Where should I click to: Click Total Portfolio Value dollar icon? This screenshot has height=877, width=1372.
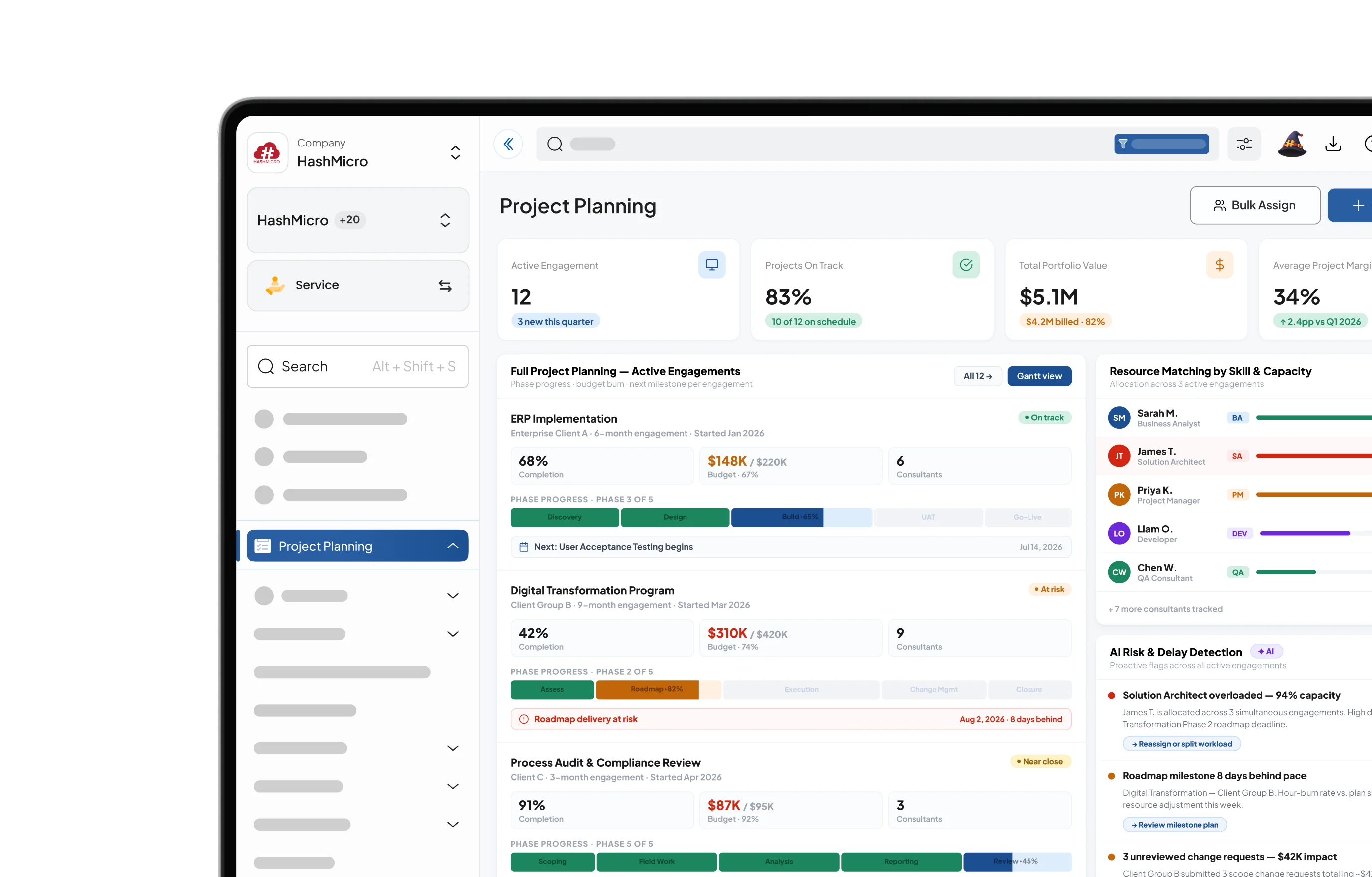(1220, 265)
